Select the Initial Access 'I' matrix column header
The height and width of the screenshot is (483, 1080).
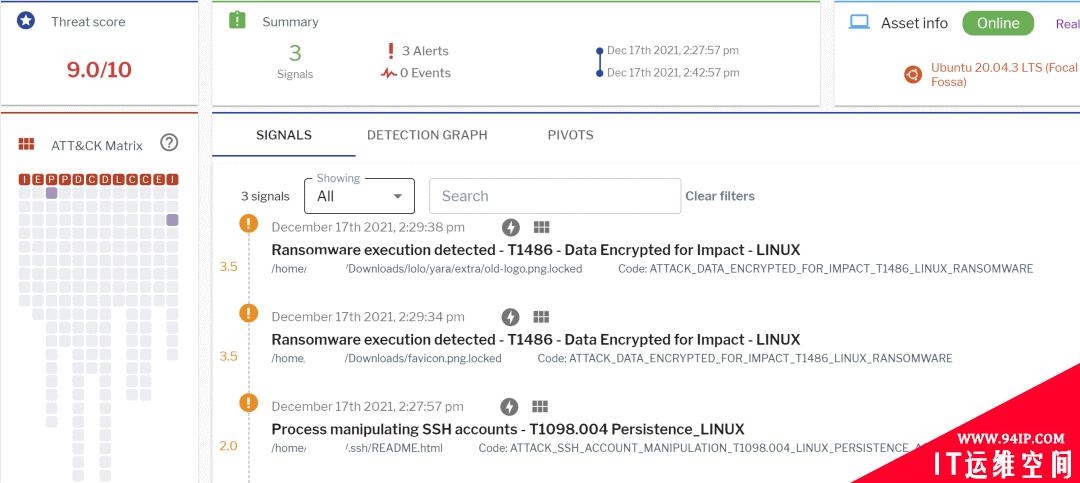click(24, 180)
